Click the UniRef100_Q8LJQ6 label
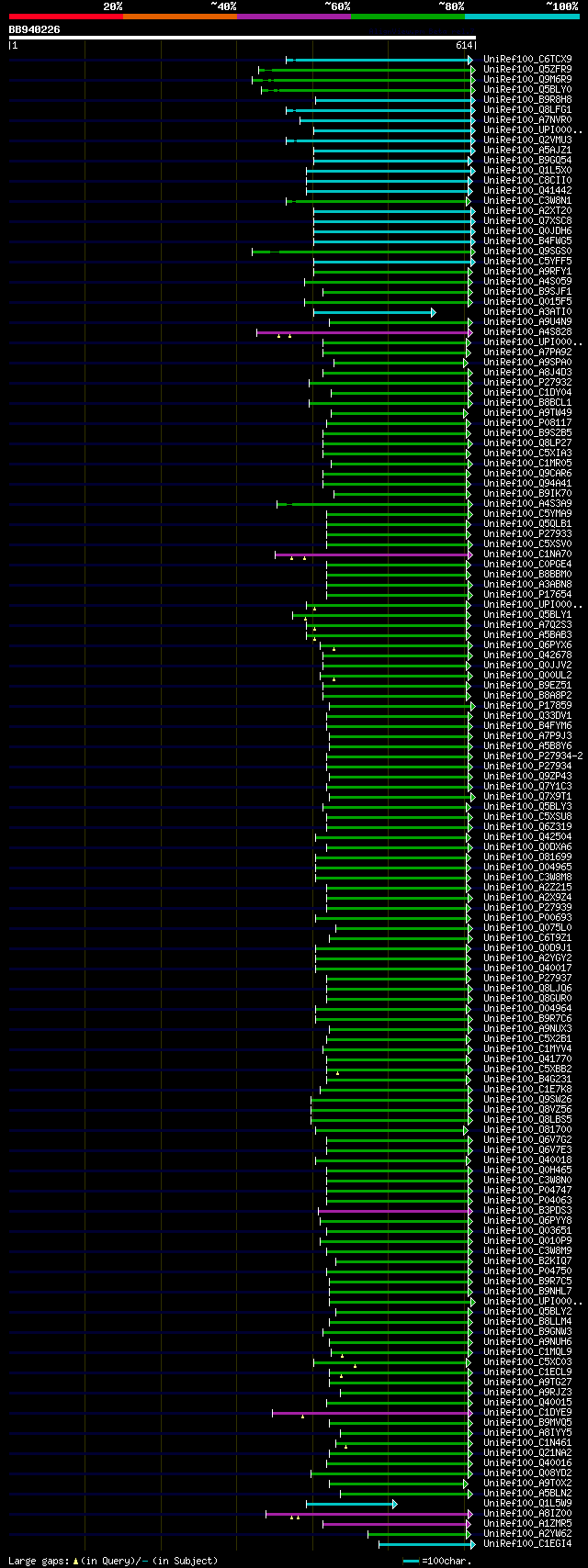The width and height of the screenshot is (588, 1568). pos(527,989)
